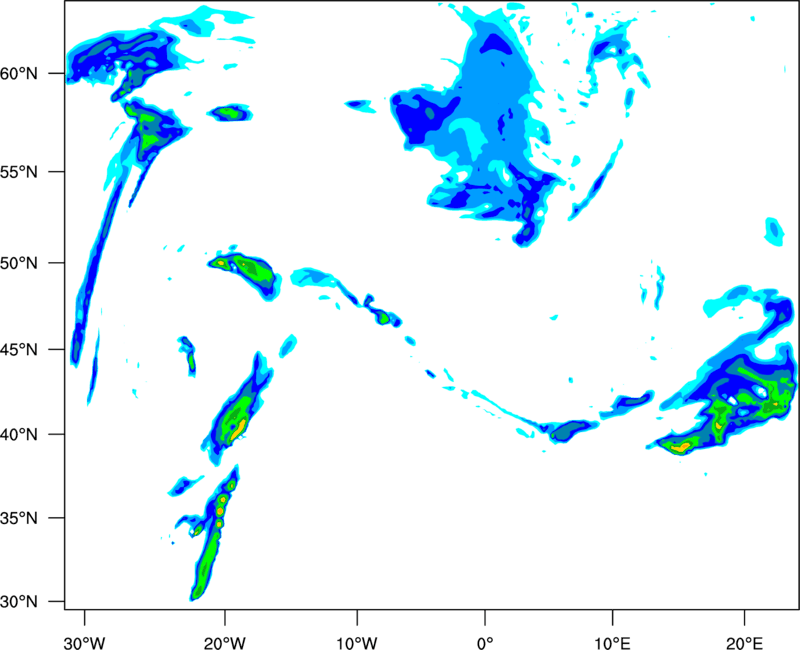Click the 45°N latitude label

pos(19,349)
